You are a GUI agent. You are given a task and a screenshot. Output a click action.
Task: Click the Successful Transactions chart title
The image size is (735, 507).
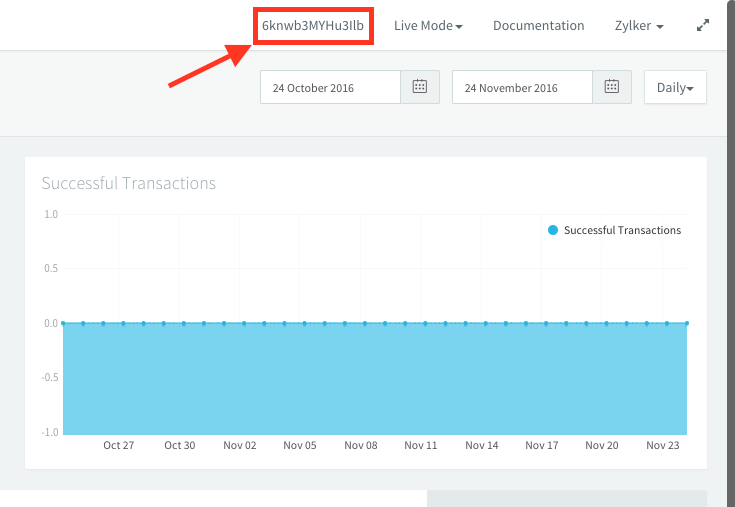pyautogui.click(x=128, y=183)
